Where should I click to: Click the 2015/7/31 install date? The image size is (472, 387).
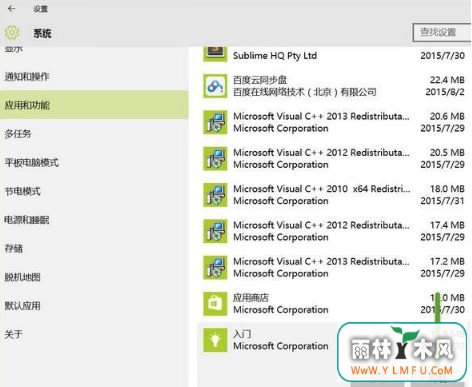(x=442, y=201)
